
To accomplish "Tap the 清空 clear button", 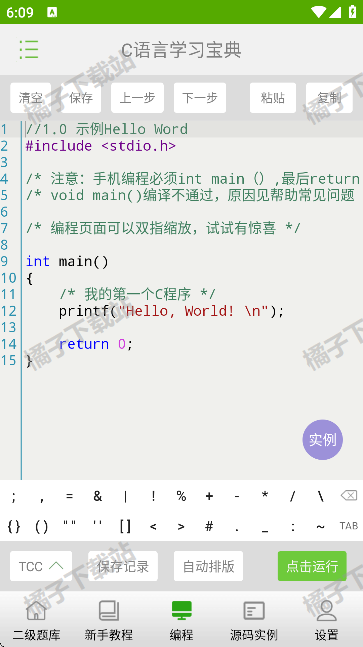I will coord(31,98).
